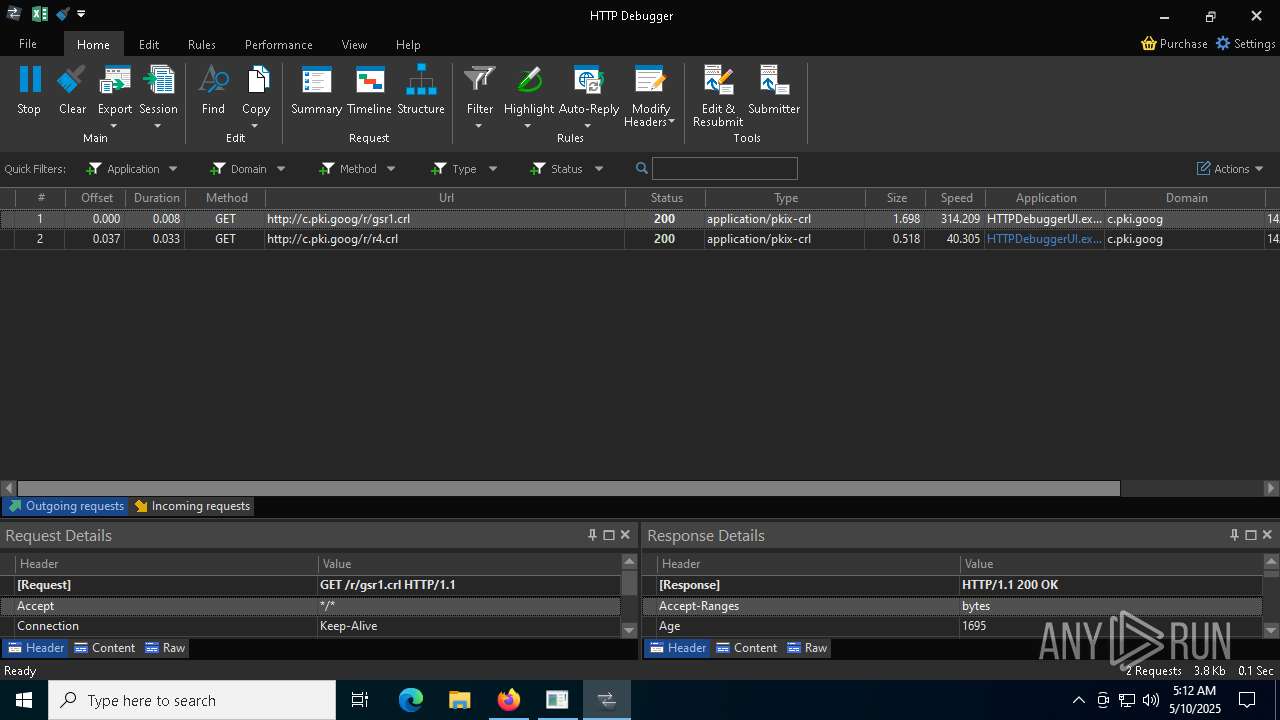The height and width of the screenshot is (720, 1280).
Task: Close the Response Details panel
Action: tap(1267, 535)
